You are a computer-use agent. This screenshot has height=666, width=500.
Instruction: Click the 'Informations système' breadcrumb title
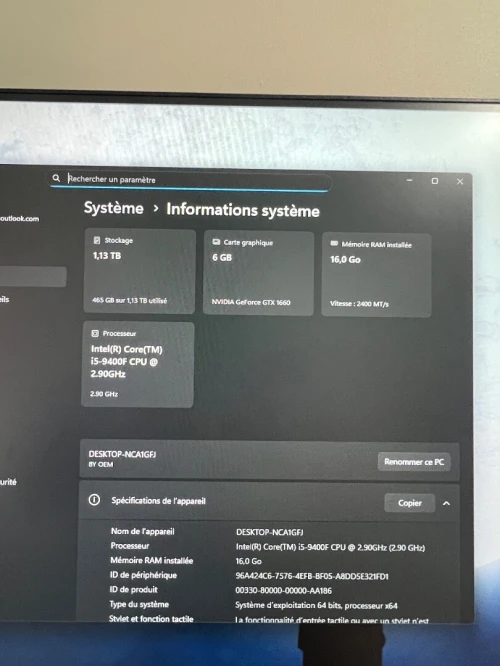pos(243,210)
